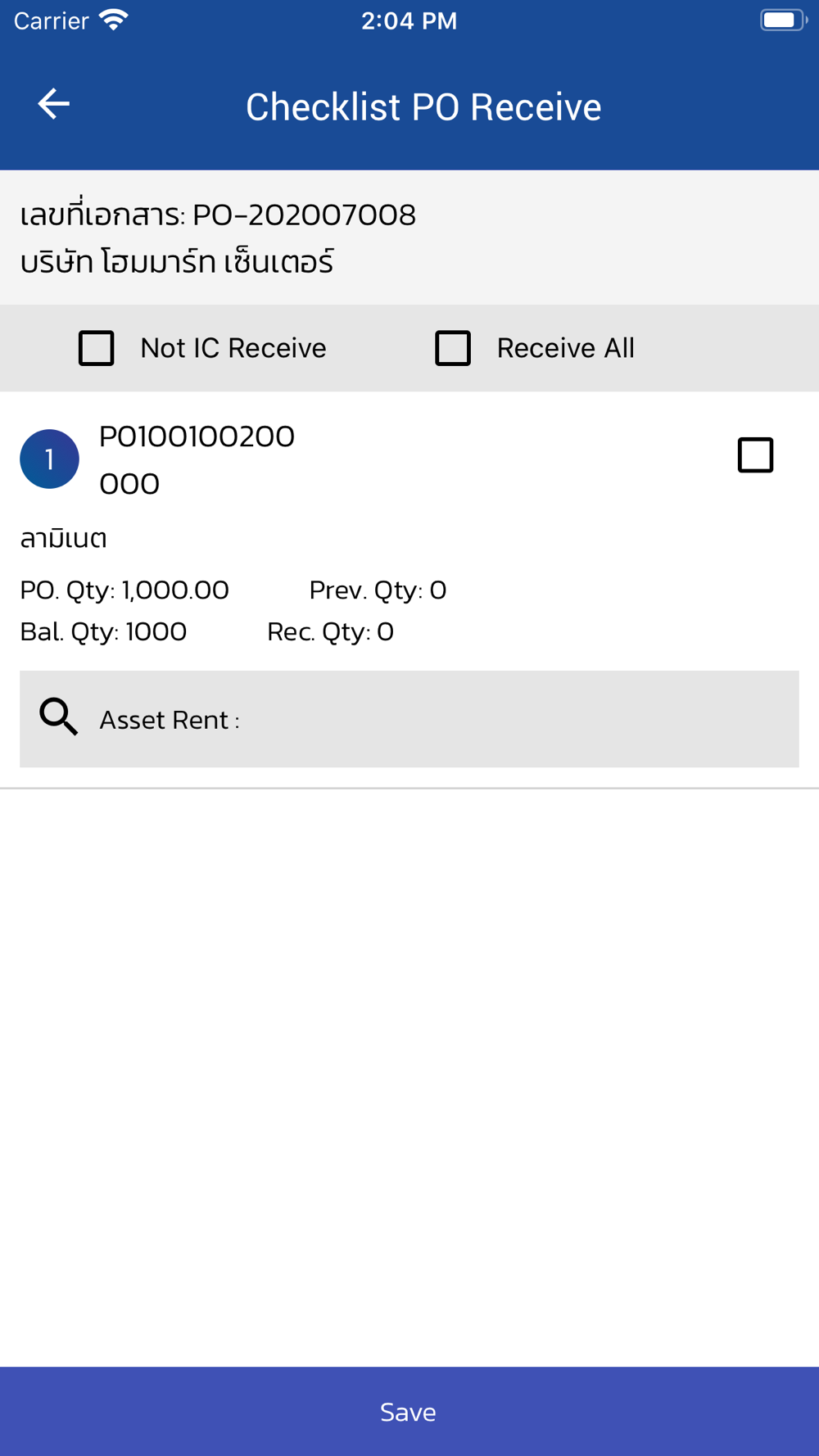Check the Receive All checkbox
Viewport: 819px width, 1456px height.
pos(453,348)
